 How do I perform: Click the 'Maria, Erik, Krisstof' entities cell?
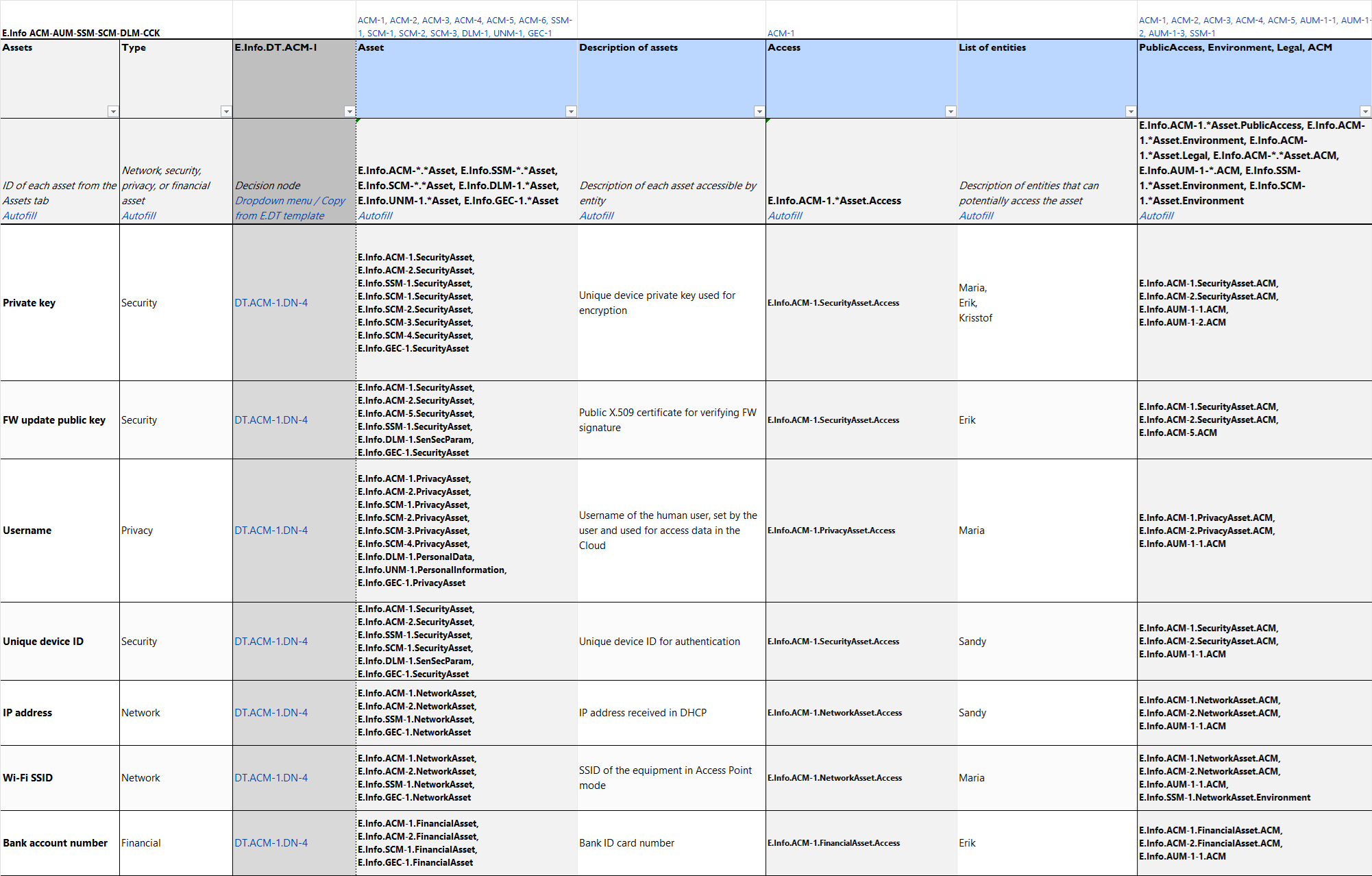975,303
